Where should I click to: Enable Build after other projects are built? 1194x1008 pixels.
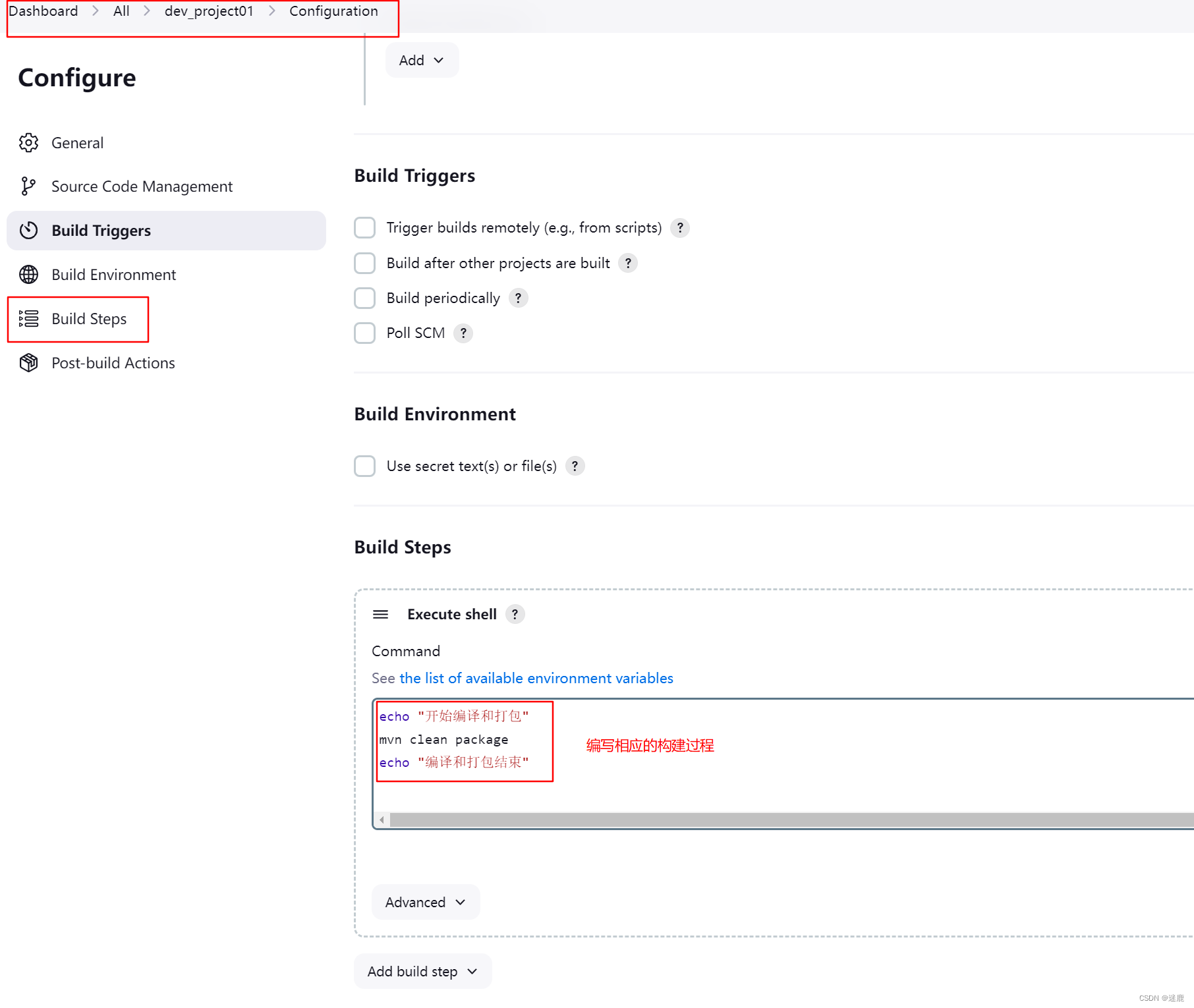pyautogui.click(x=364, y=264)
